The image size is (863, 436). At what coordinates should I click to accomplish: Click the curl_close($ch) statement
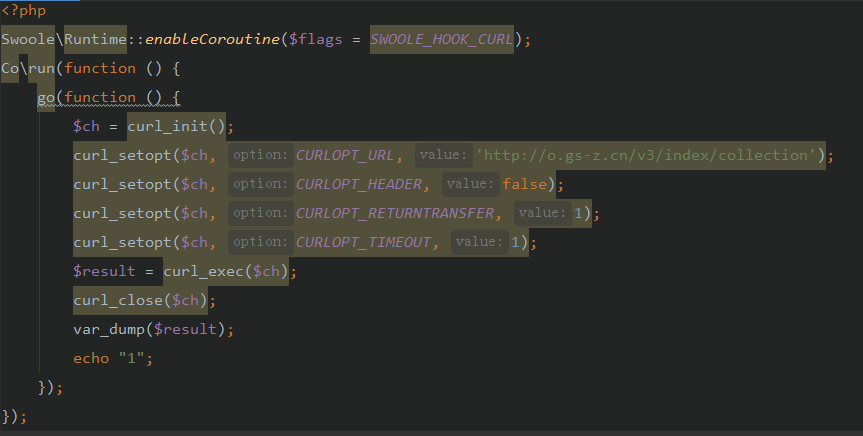click(x=140, y=300)
